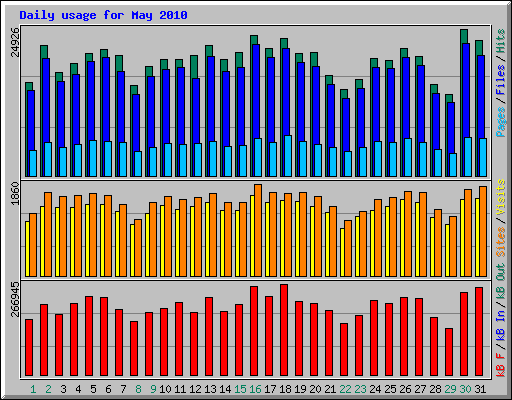Click the blue "Files" legend label

click(x=501, y=80)
